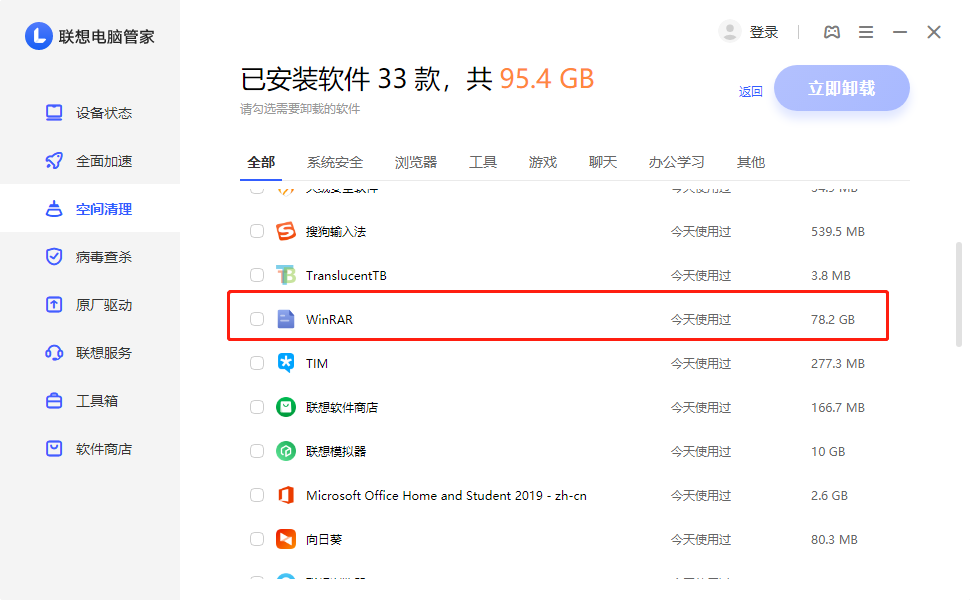The image size is (970, 600).
Task: Click the 向日葵 size 80.3 MB
Action: pos(834,539)
